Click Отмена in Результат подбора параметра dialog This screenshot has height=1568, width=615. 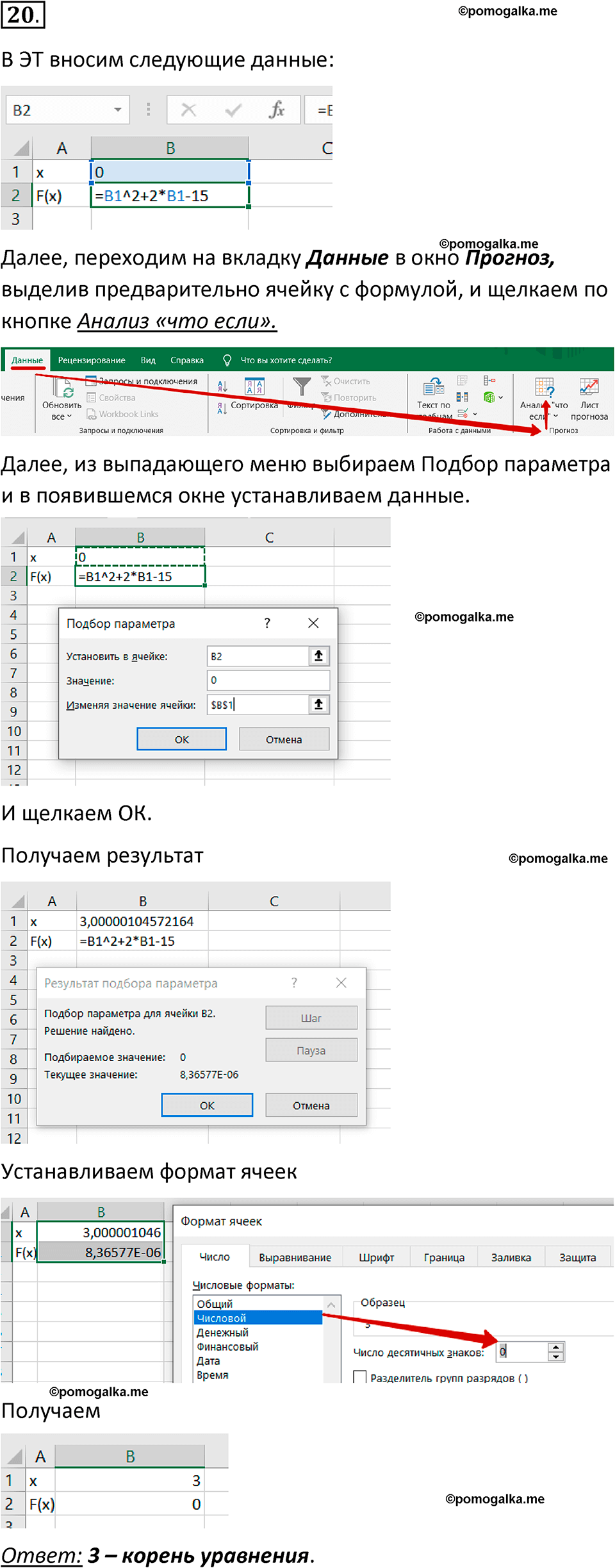(311, 1105)
